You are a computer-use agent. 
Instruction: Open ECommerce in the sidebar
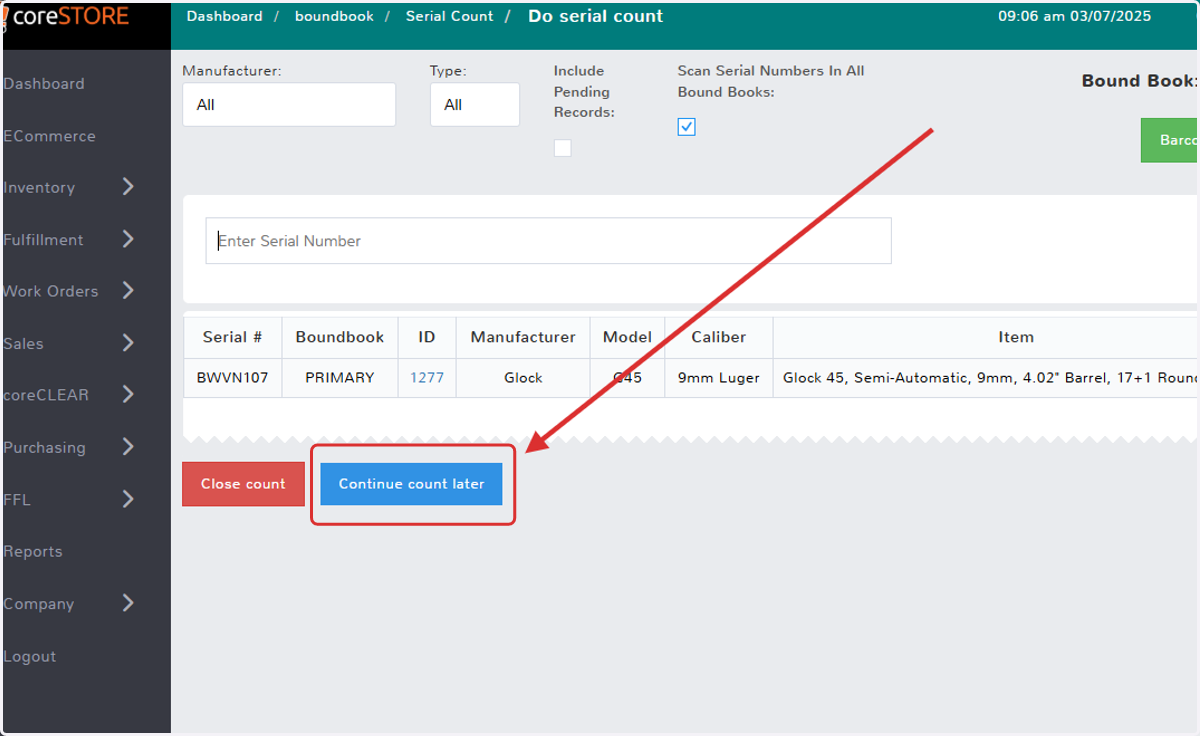click(x=50, y=136)
